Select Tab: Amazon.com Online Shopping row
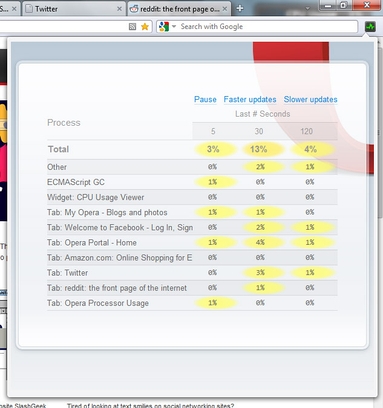This screenshot has height=408, width=383. (x=192, y=258)
